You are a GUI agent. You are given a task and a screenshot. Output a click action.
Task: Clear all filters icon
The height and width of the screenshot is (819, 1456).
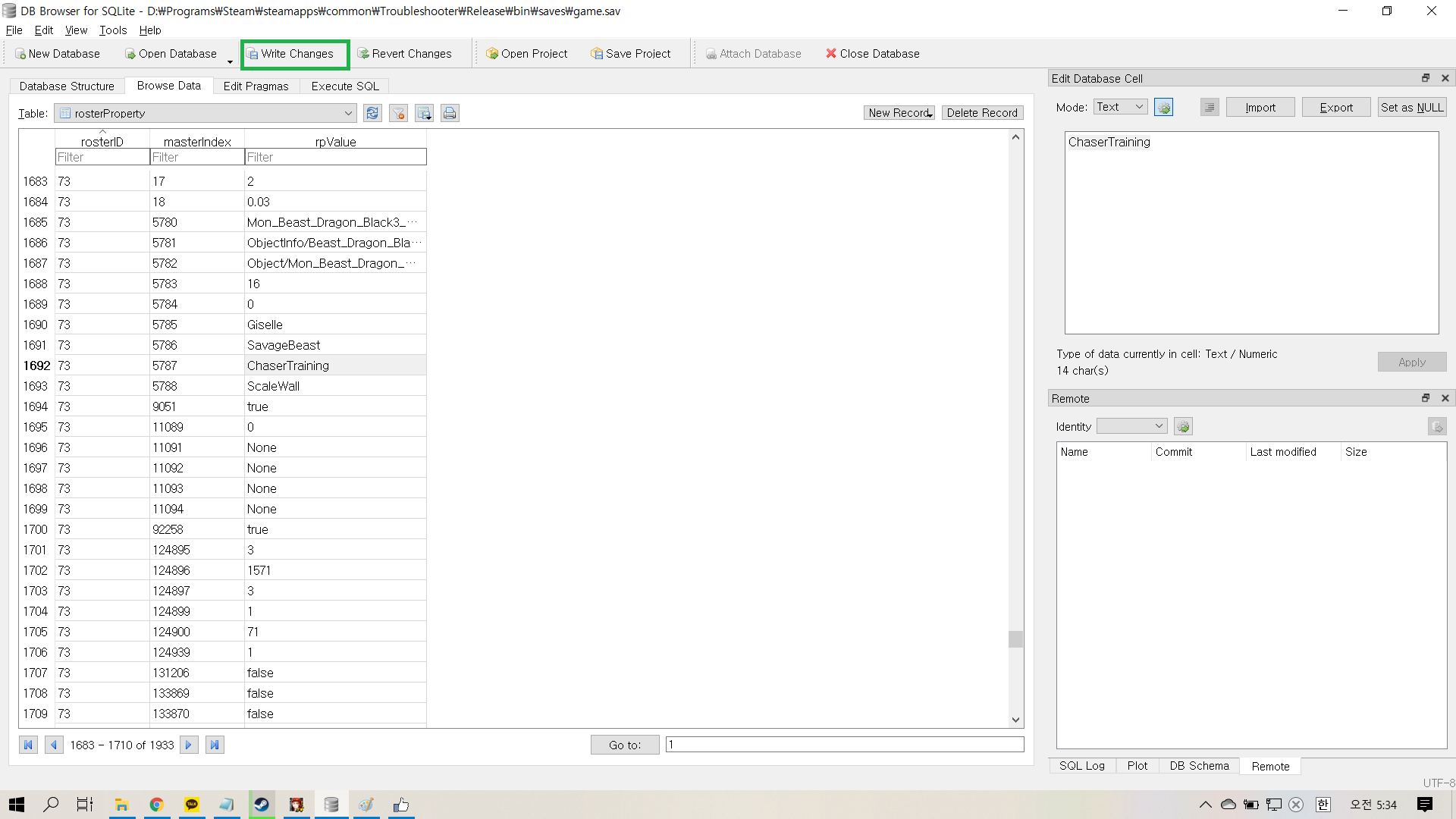pyautogui.click(x=398, y=113)
